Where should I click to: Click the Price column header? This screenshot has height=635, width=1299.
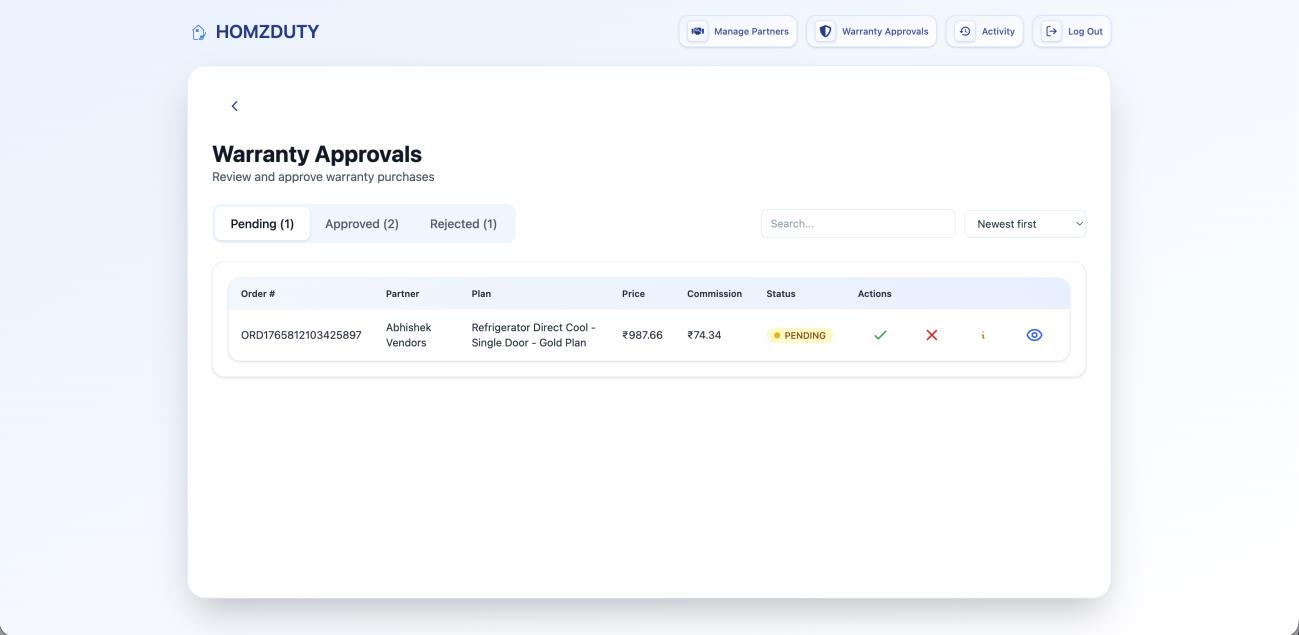click(633, 294)
